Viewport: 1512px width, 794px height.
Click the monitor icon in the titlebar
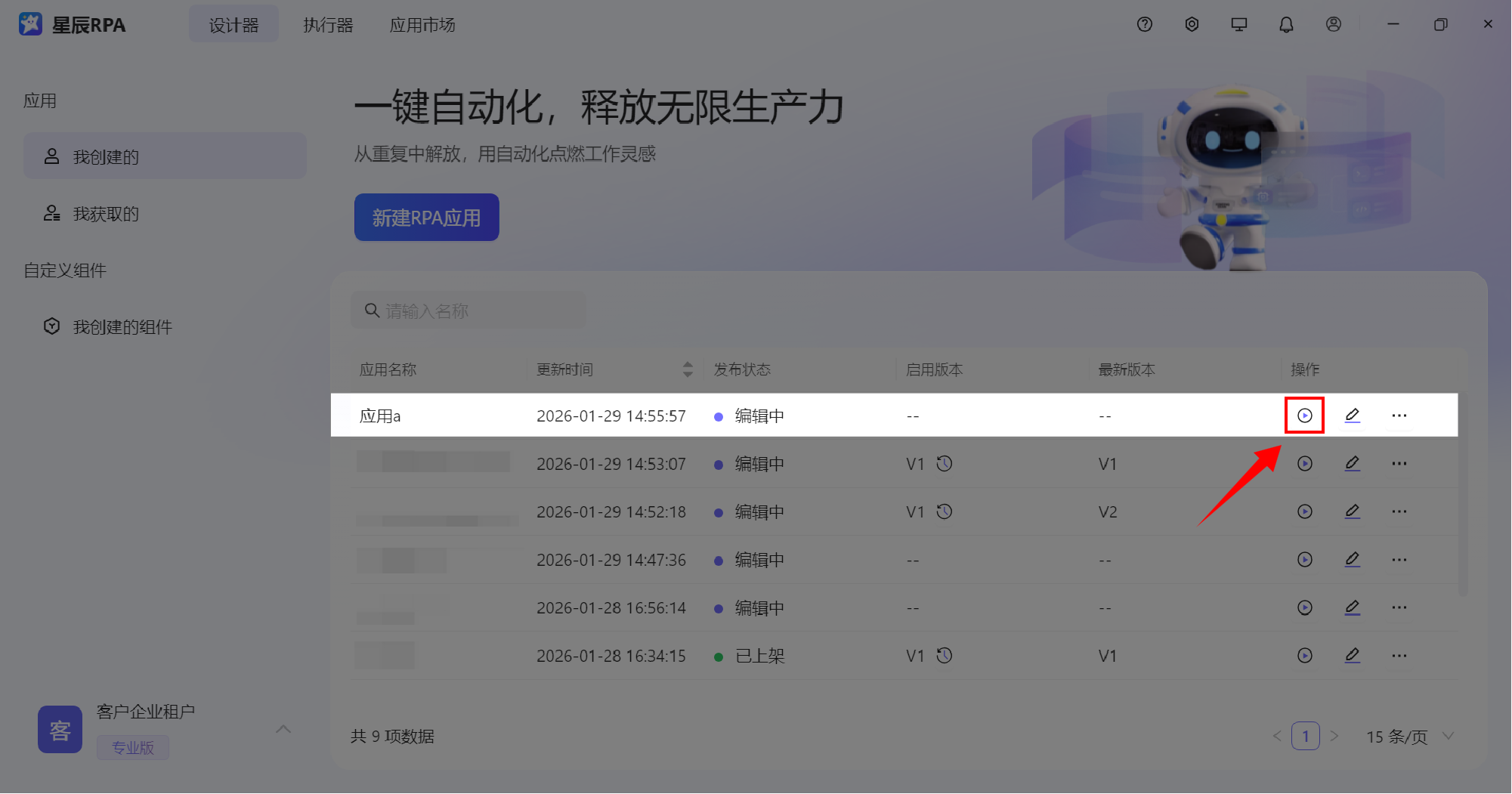pos(1238,24)
